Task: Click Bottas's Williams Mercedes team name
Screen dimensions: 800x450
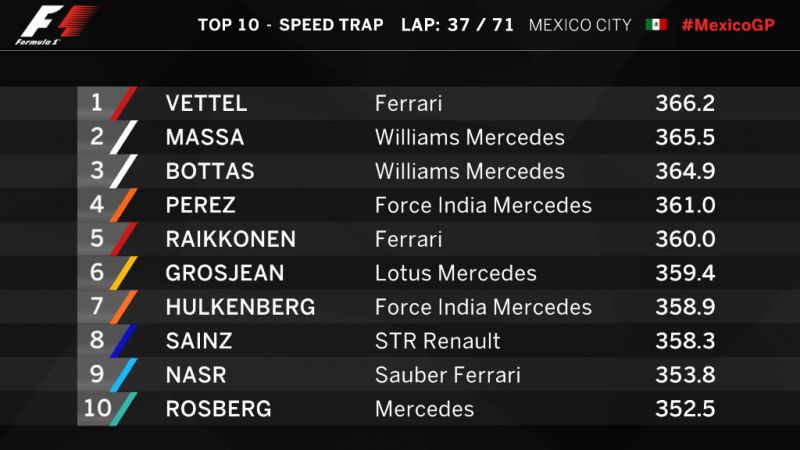Action: [x=470, y=171]
